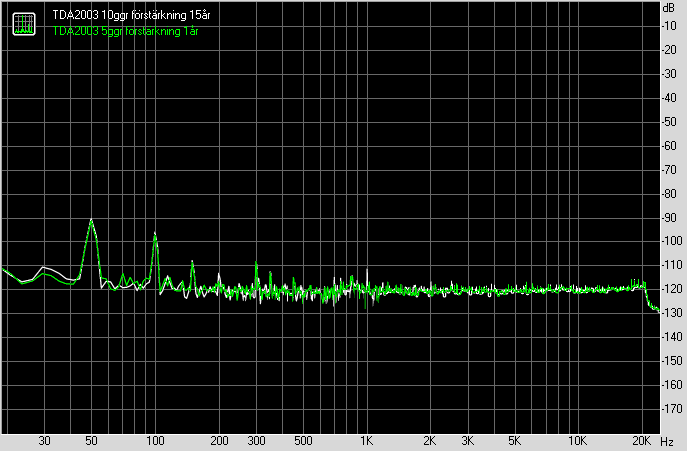The height and width of the screenshot is (451, 687).
Task: Click the -80 dB axis label
Action: click(669, 193)
